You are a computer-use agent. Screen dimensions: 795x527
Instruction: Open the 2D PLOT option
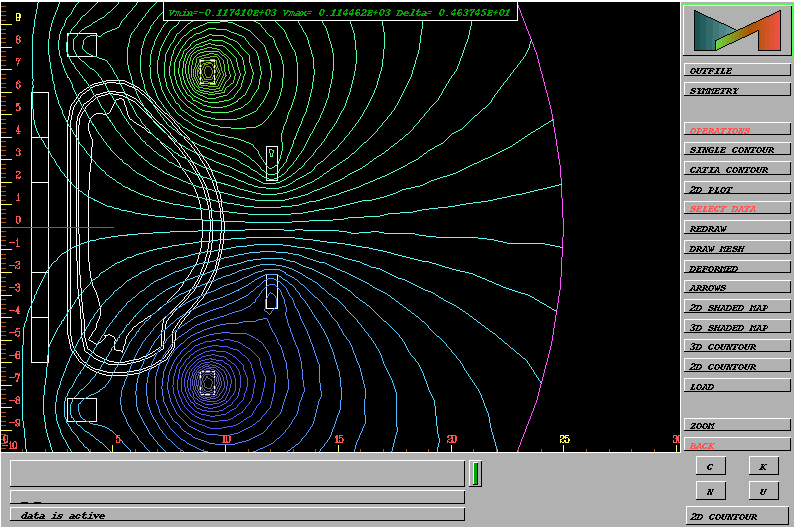click(x=737, y=189)
